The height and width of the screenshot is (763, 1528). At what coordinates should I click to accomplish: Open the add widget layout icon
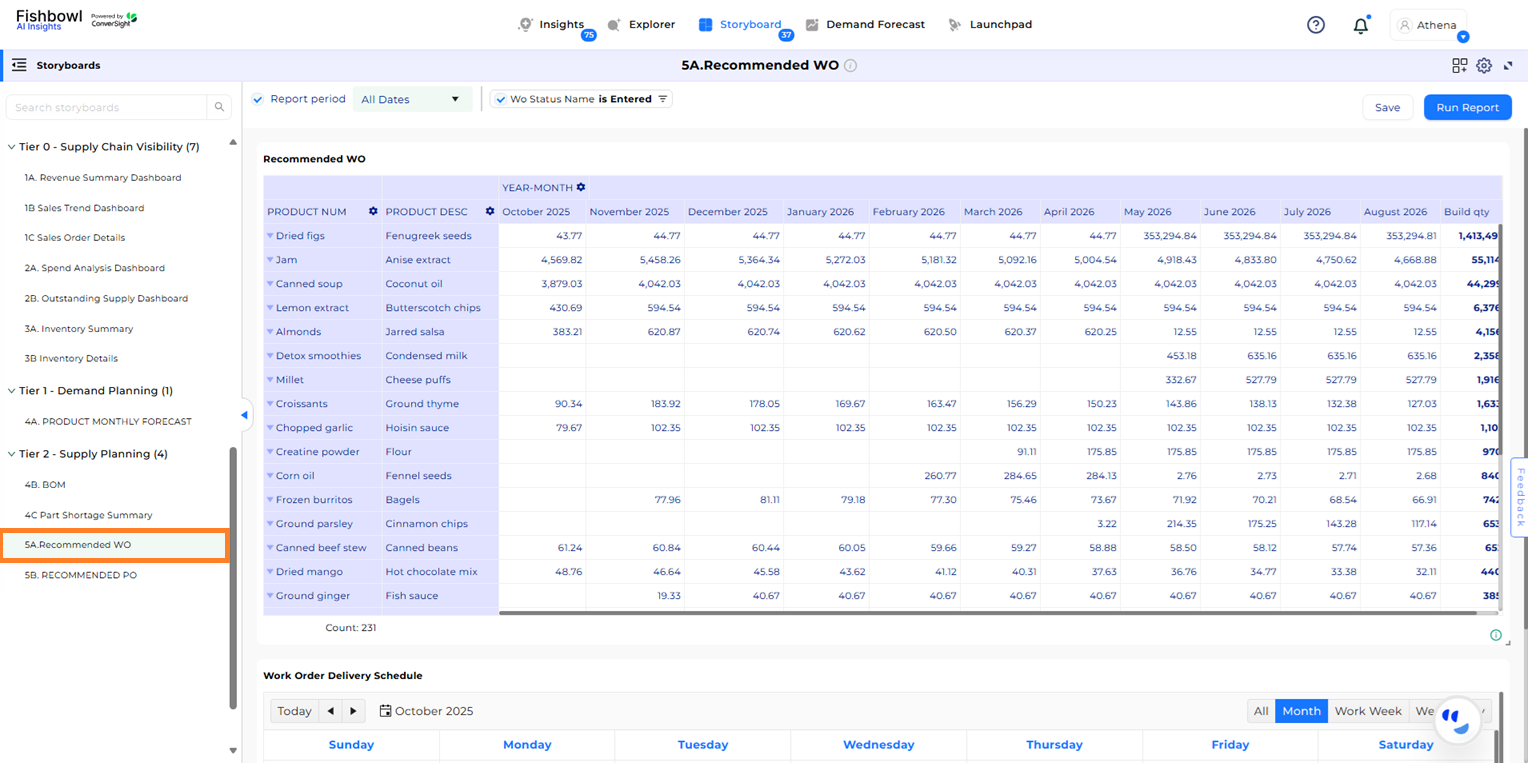(x=1460, y=65)
